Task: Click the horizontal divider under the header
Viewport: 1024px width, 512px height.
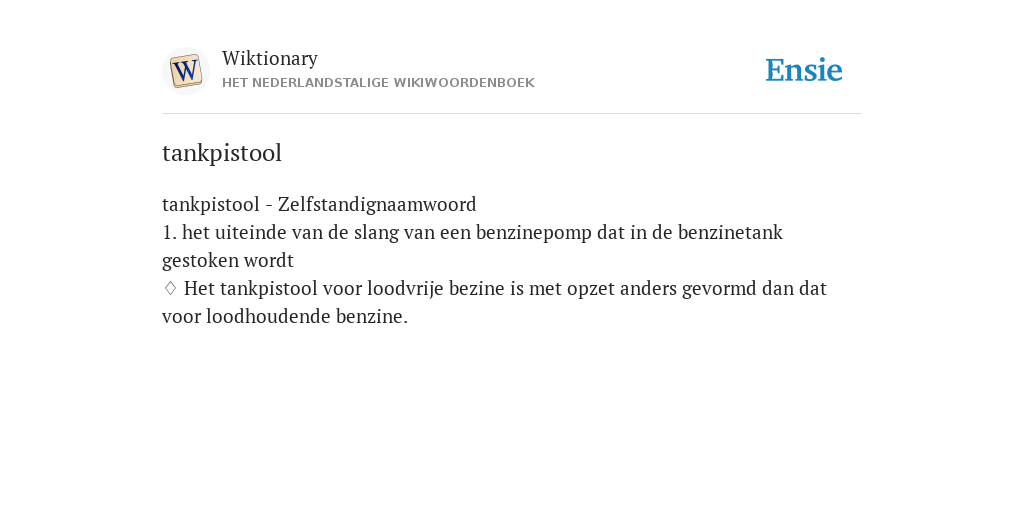Action: point(512,114)
